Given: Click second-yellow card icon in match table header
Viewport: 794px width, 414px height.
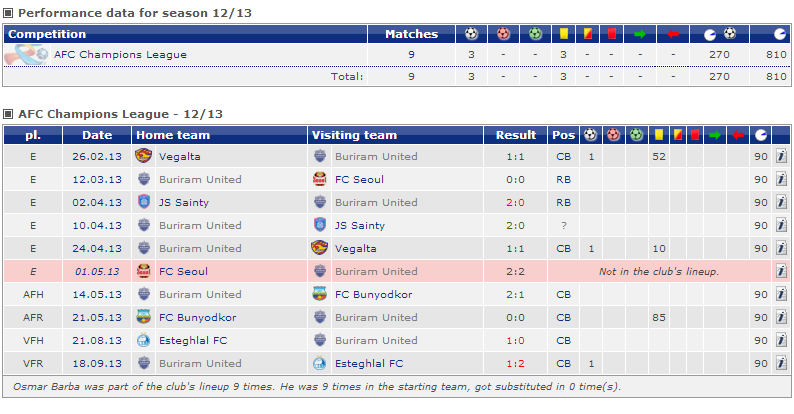Looking at the screenshot, I should point(677,135).
